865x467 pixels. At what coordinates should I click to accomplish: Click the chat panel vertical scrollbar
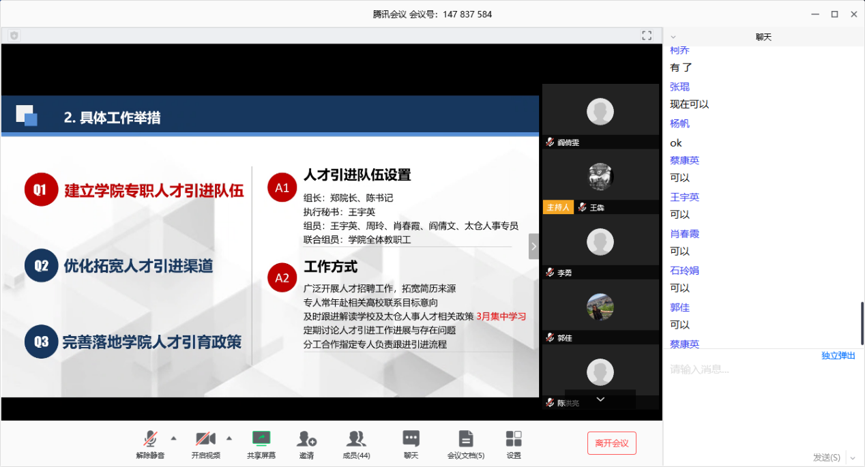861,322
